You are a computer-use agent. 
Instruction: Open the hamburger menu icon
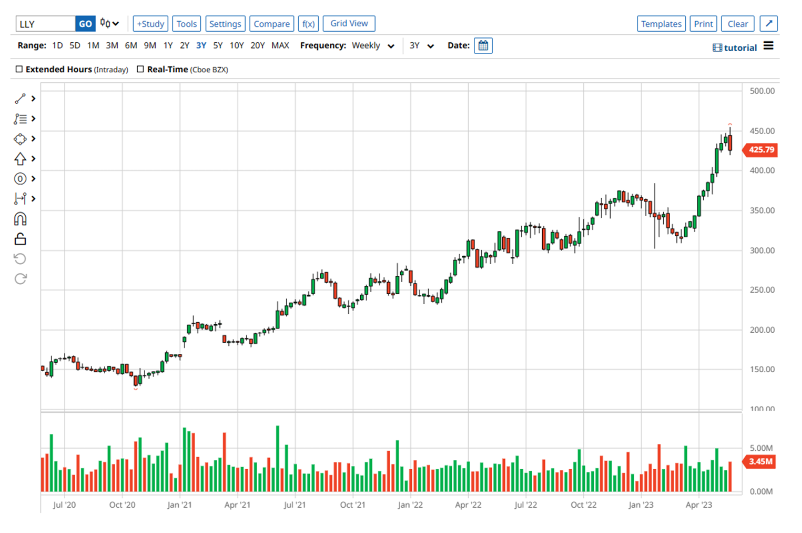(x=768, y=46)
